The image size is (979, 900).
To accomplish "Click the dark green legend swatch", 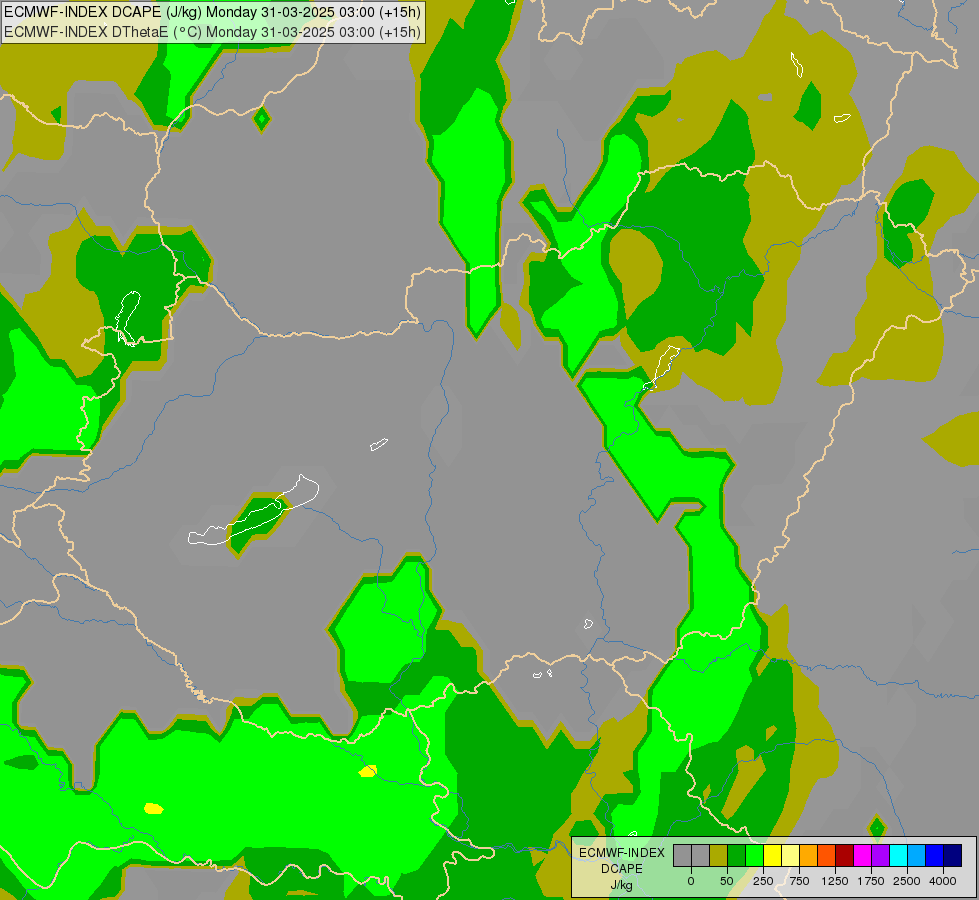I will (737, 855).
